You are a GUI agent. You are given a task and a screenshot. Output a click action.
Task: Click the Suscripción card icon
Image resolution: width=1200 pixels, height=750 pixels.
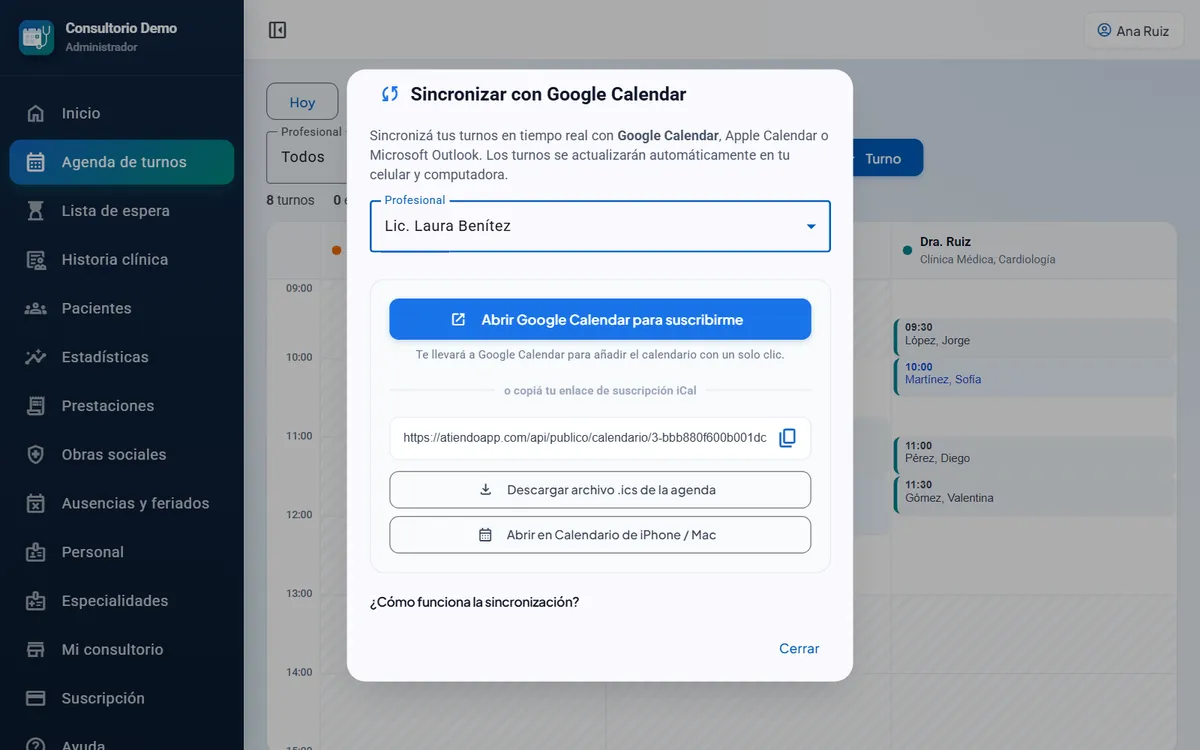[x=36, y=698]
